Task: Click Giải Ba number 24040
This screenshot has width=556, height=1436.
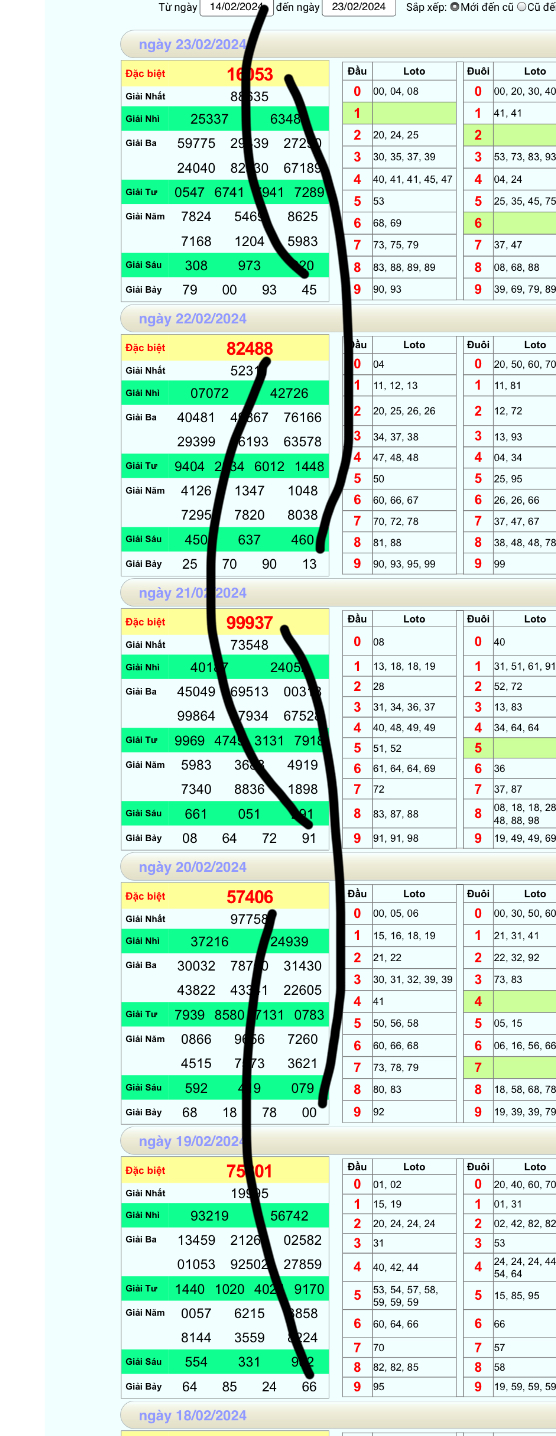Action: point(196,168)
